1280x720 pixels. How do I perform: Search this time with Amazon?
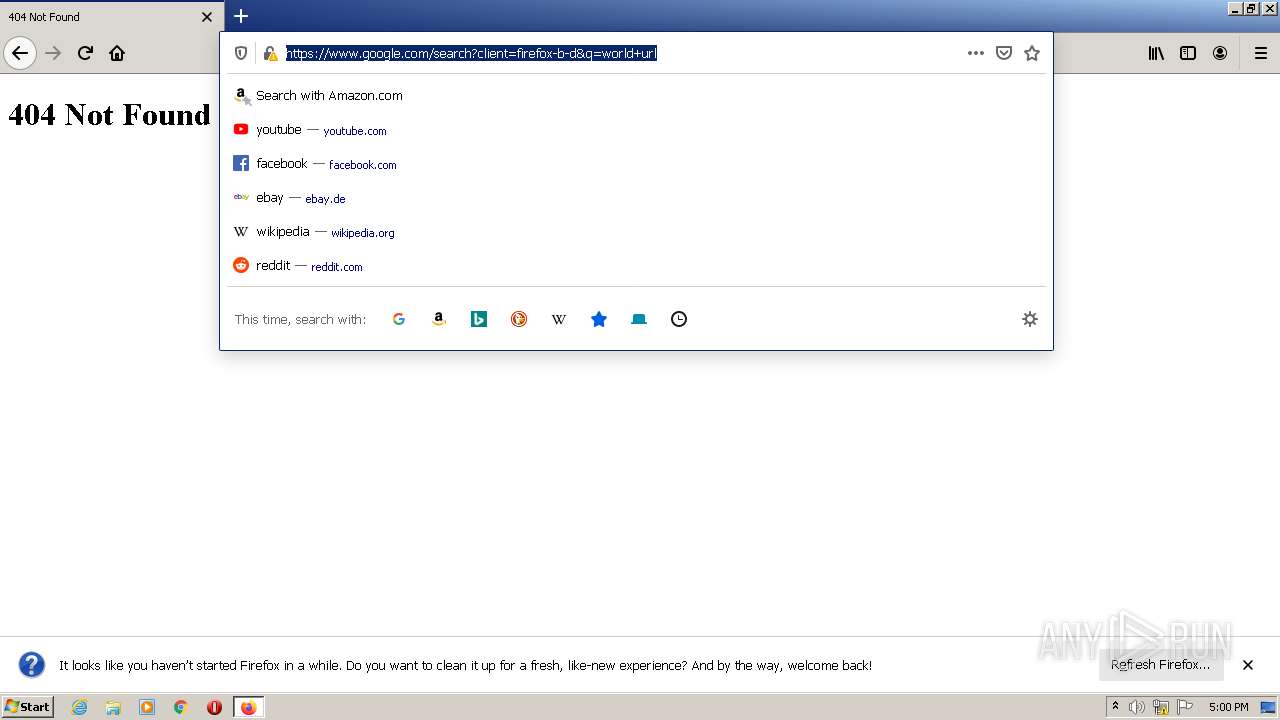tap(439, 319)
